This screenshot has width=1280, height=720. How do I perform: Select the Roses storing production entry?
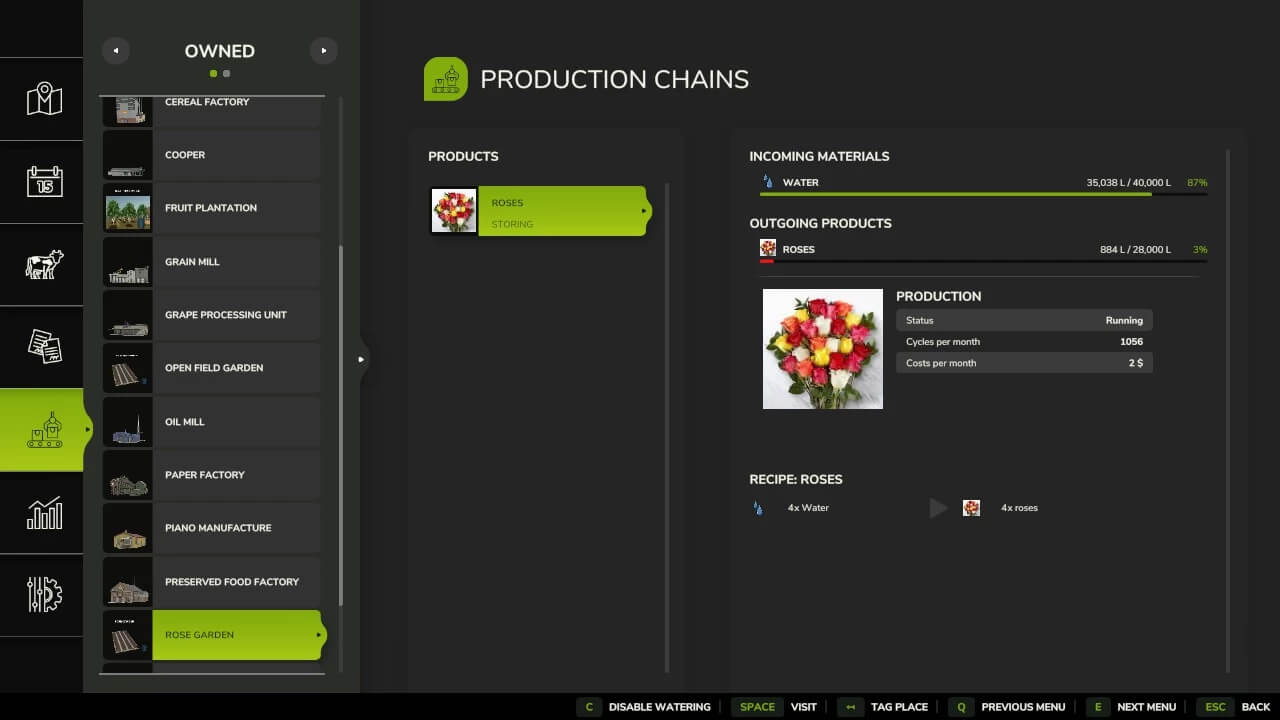coord(562,211)
